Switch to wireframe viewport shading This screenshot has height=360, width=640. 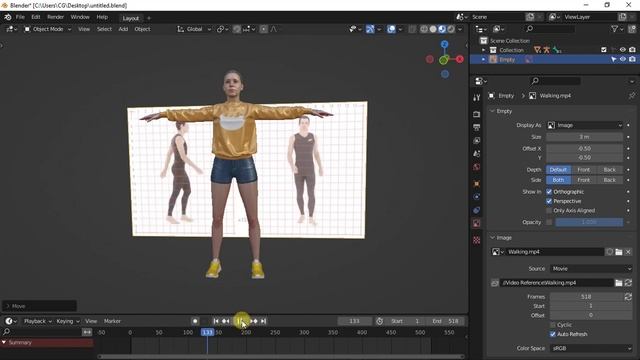tap(424, 29)
